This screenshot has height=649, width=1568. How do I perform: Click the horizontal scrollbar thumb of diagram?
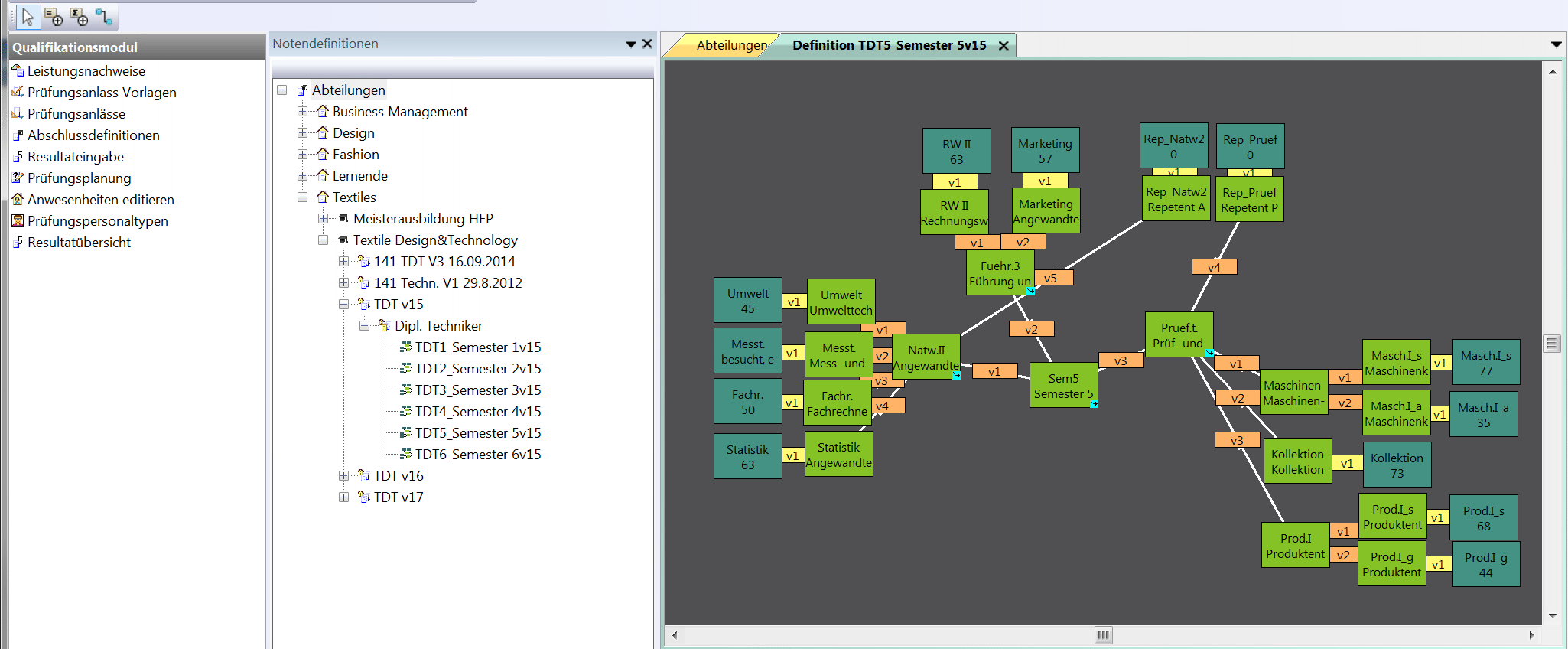coord(1102,634)
